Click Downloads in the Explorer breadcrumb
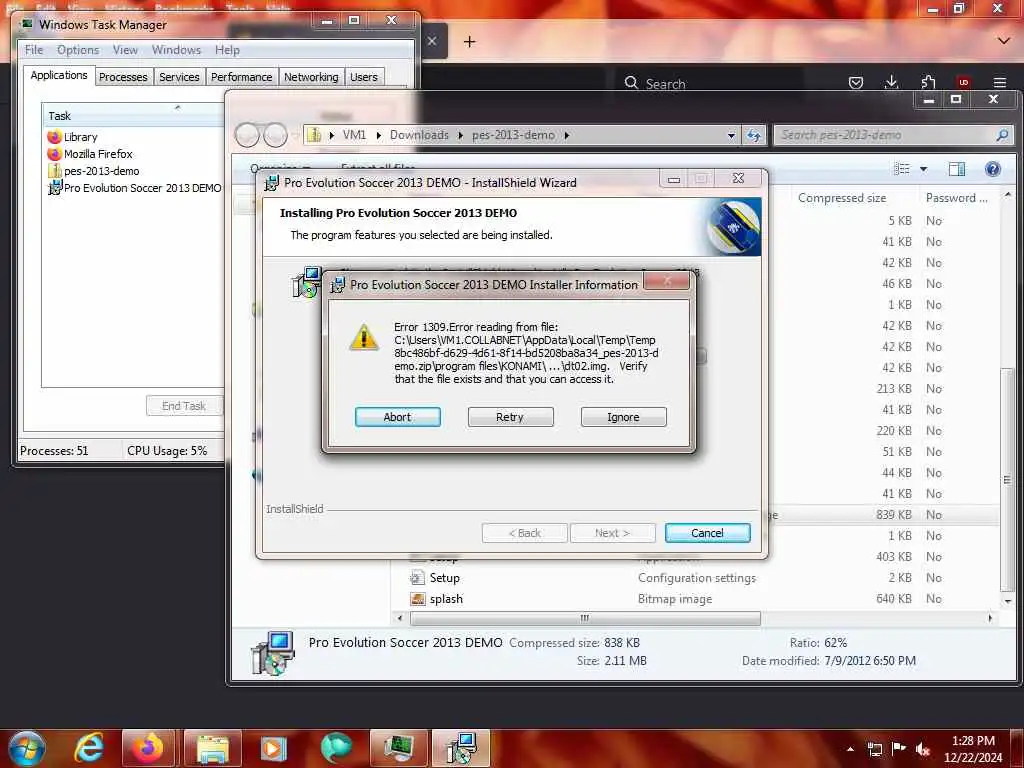Image resolution: width=1024 pixels, height=768 pixels. click(x=419, y=135)
